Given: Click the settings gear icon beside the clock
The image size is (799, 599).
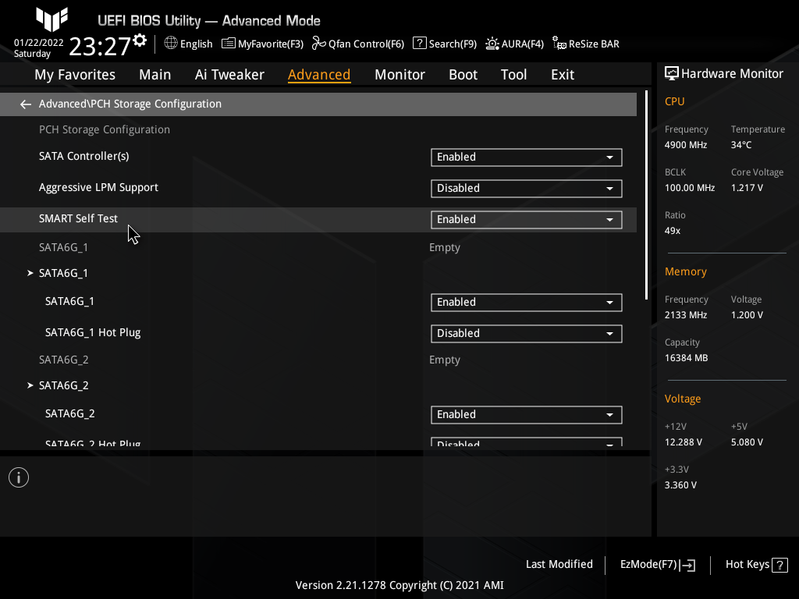Looking at the screenshot, I should coord(140,41).
